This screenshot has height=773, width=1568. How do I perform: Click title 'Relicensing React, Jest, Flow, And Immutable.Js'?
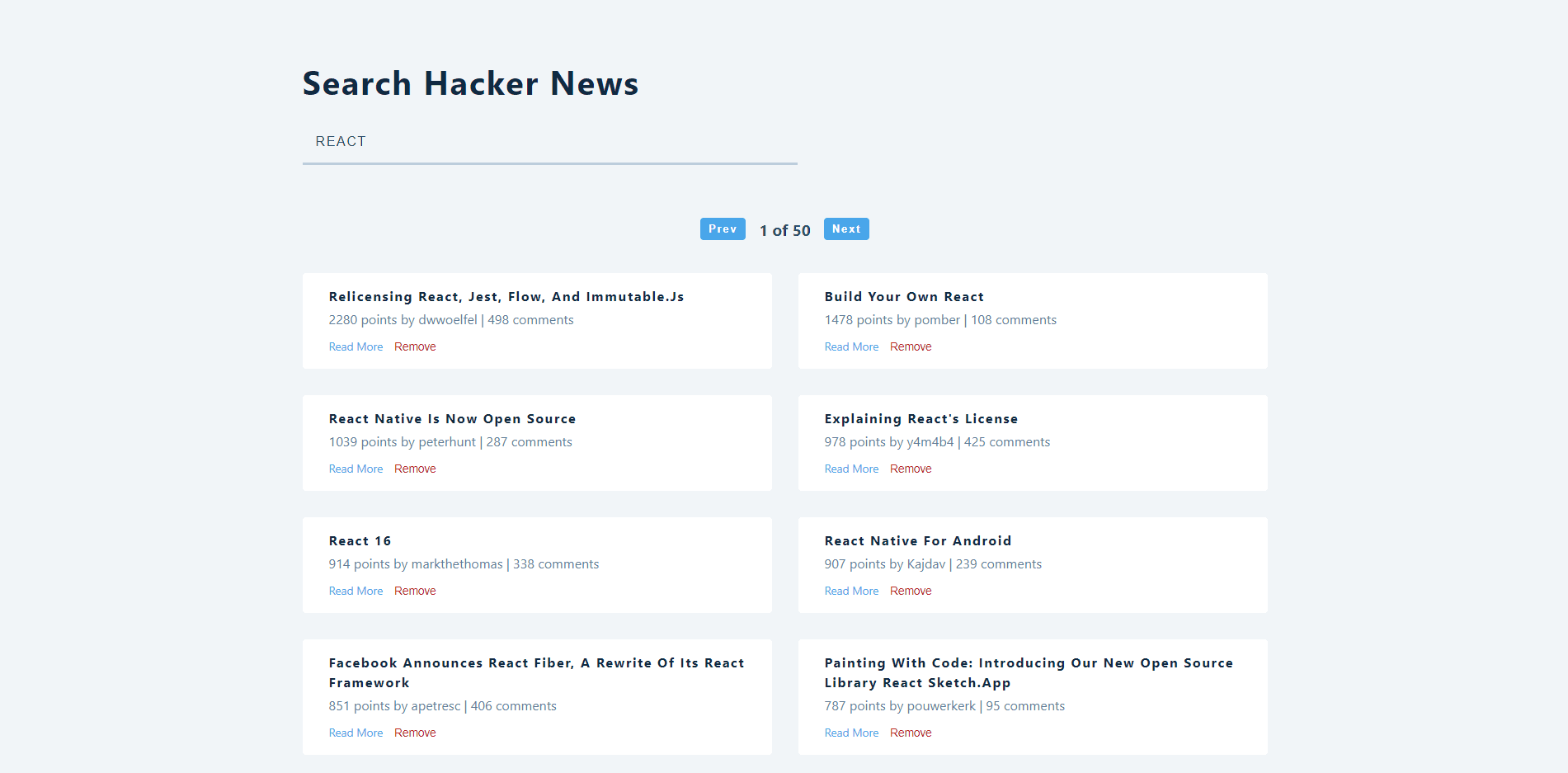click(x=506, y=297)
